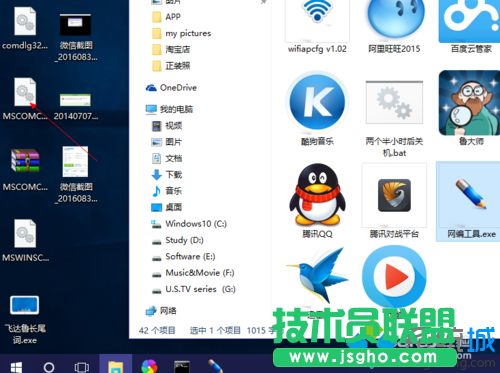Click 选中 1 个项目 status text
500x373 pixels.
coord(215,330)
